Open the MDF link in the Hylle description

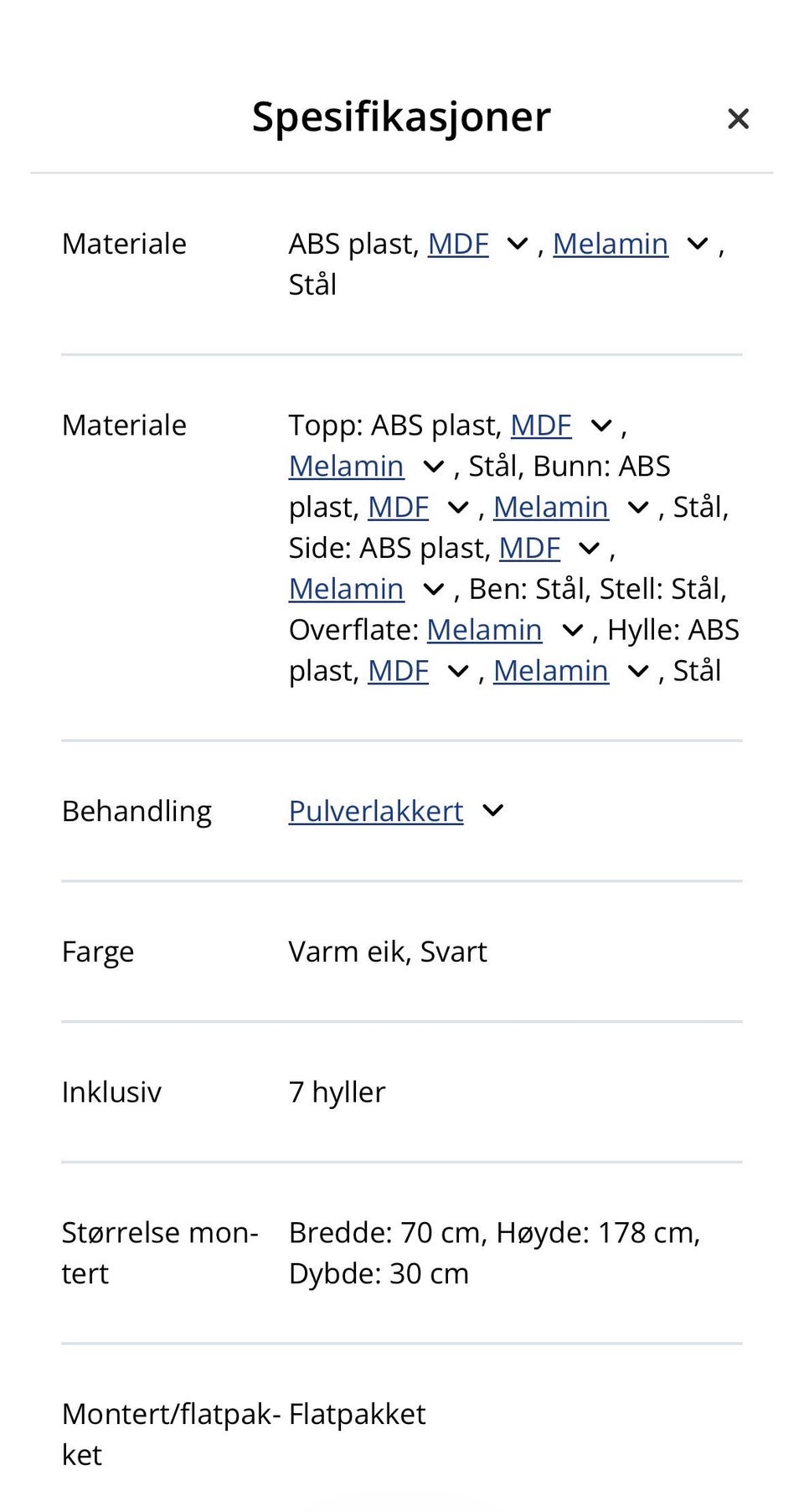(398, 670)
